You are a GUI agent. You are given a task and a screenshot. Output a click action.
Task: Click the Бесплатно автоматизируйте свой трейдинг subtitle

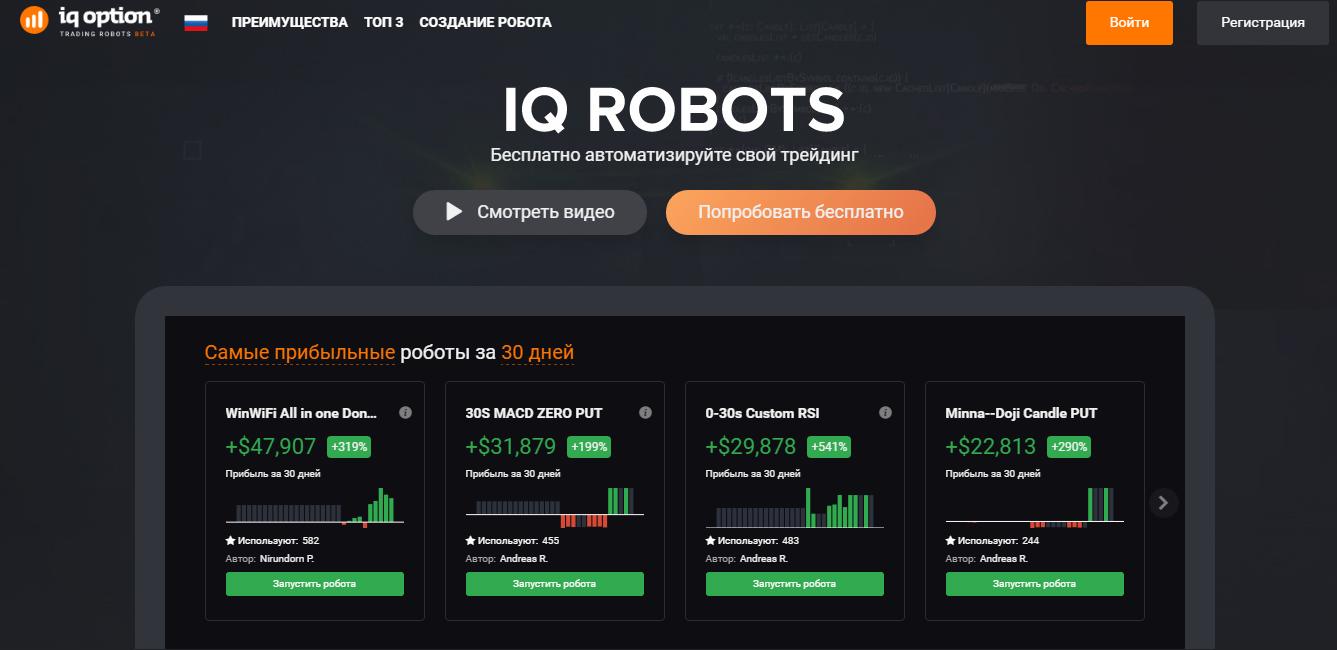pos(674,156)
